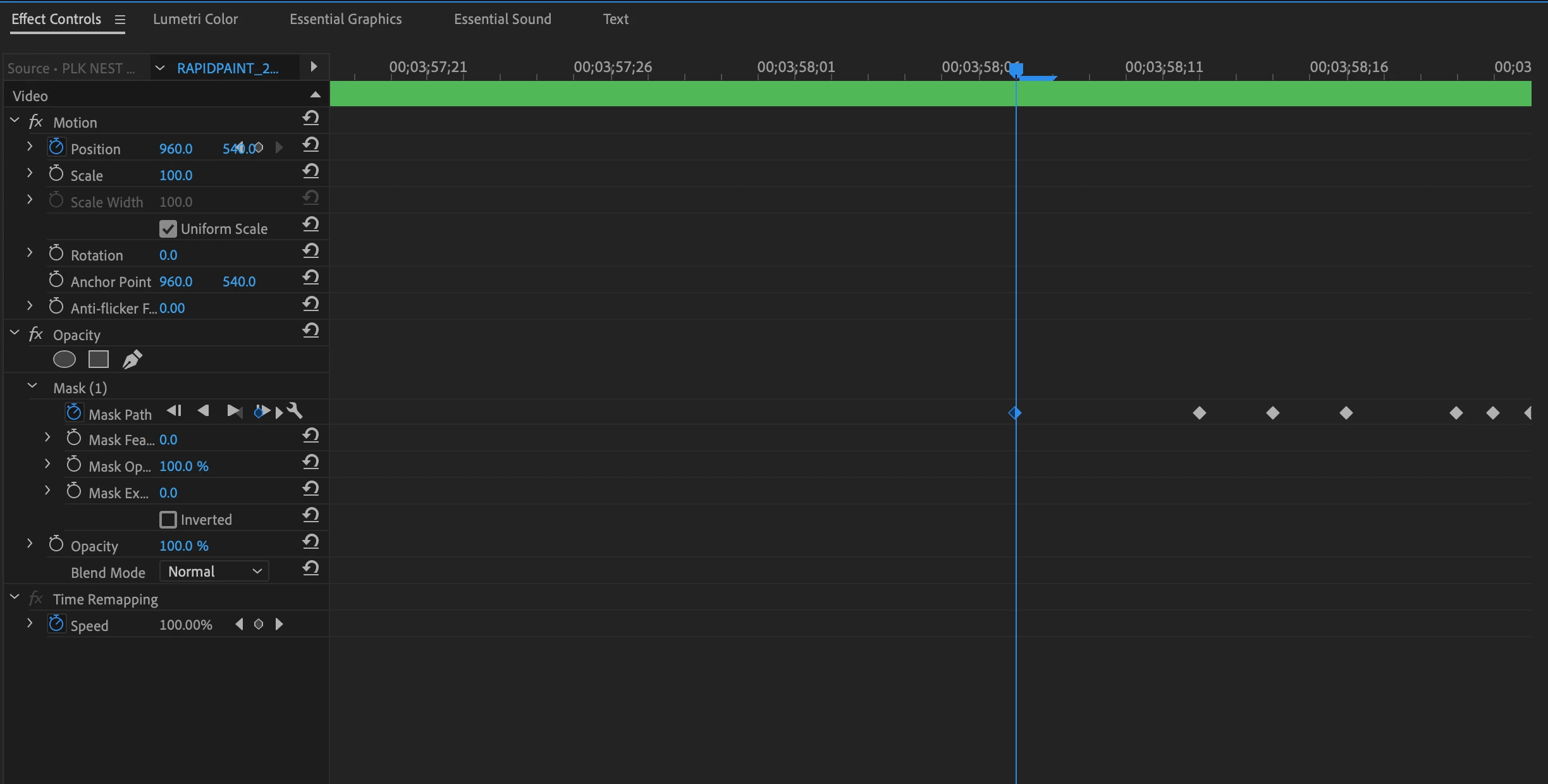
Task: Select the Mask Path keyframe at the playhead
Action: (x=1015, y=413)
